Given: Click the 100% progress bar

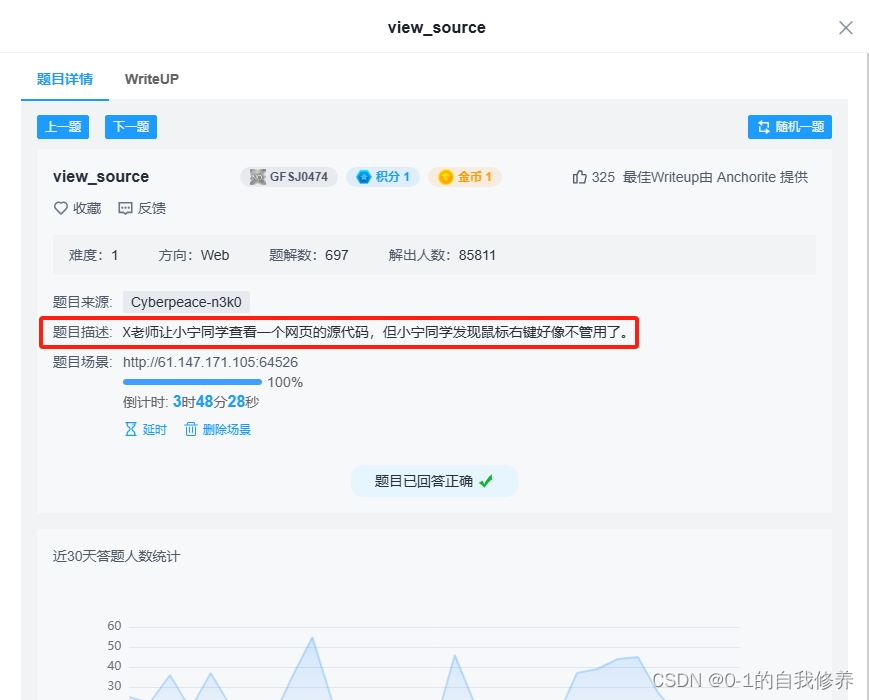Looking at the screenshot, I should coord(192,382).
